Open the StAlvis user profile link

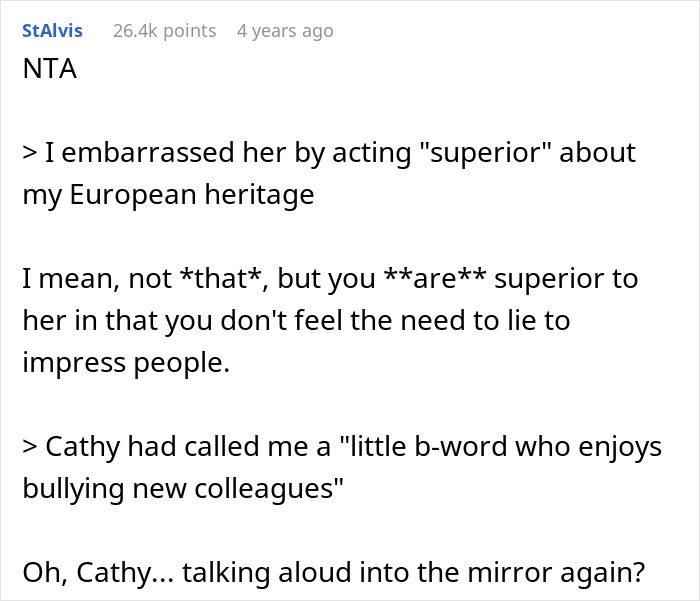52,31
